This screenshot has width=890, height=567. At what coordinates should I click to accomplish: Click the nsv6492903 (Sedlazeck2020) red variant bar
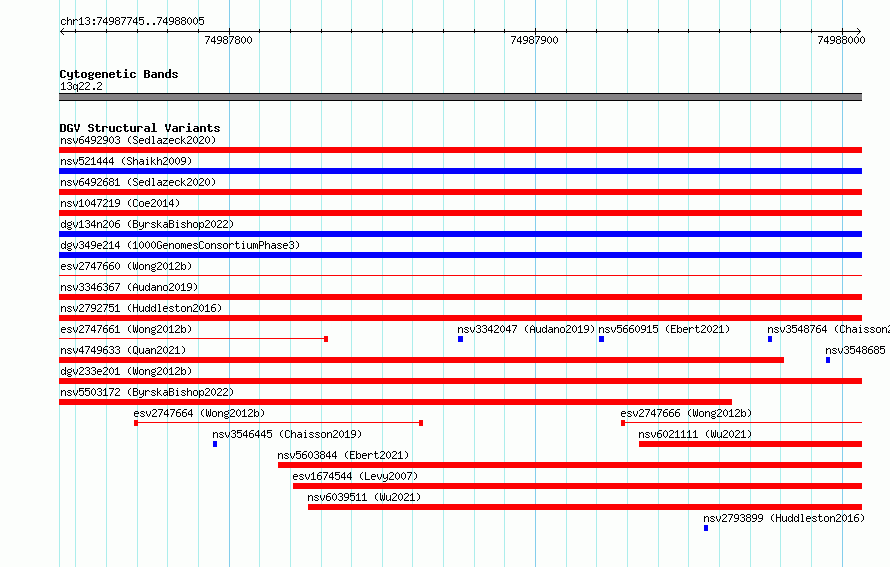point(460,150)
